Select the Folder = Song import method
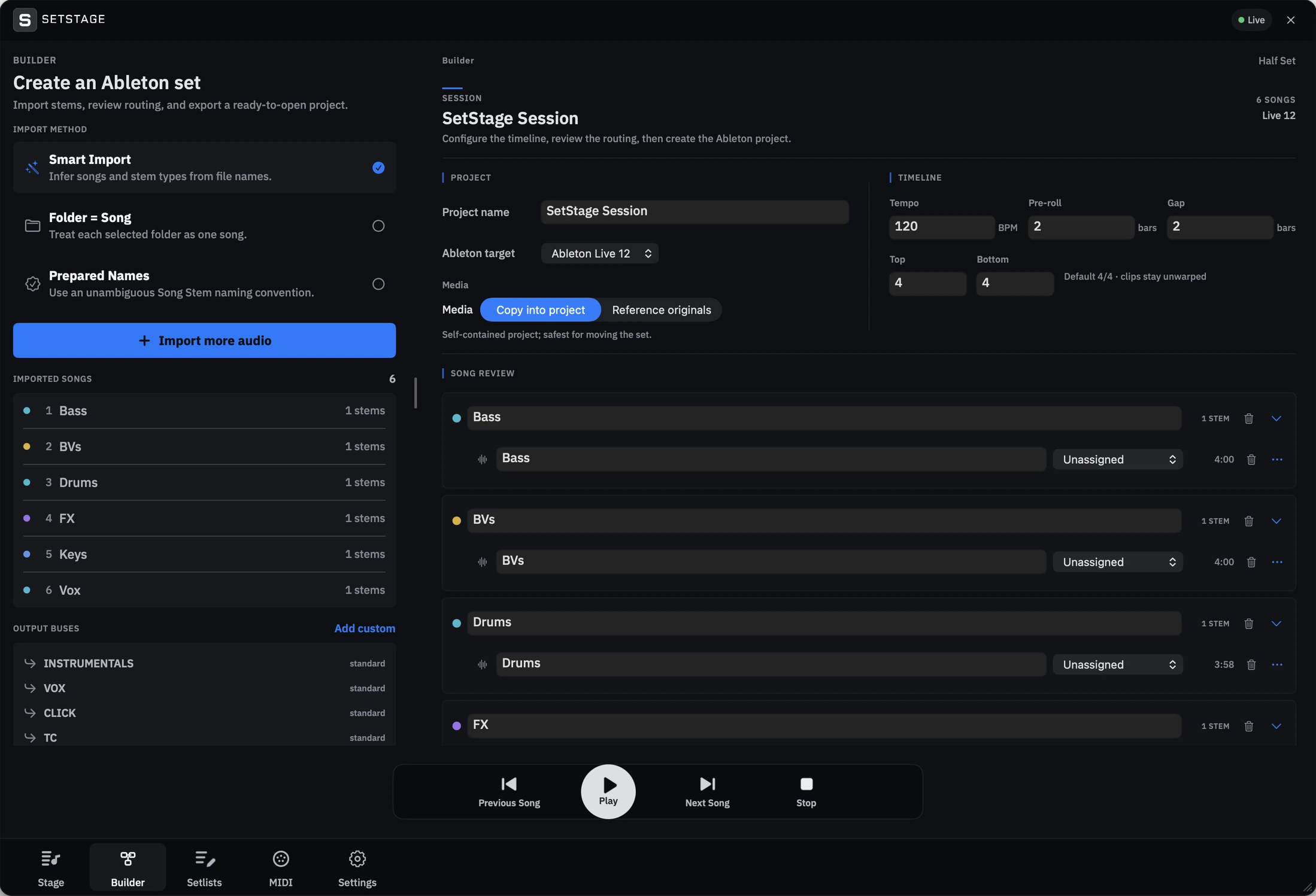 pos(204,226)
